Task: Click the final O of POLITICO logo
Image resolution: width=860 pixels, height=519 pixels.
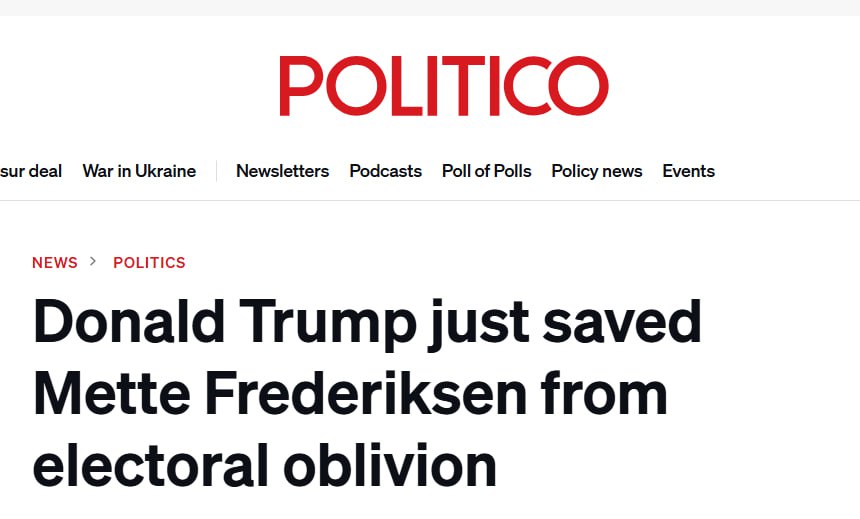Action: coord(579,86)
